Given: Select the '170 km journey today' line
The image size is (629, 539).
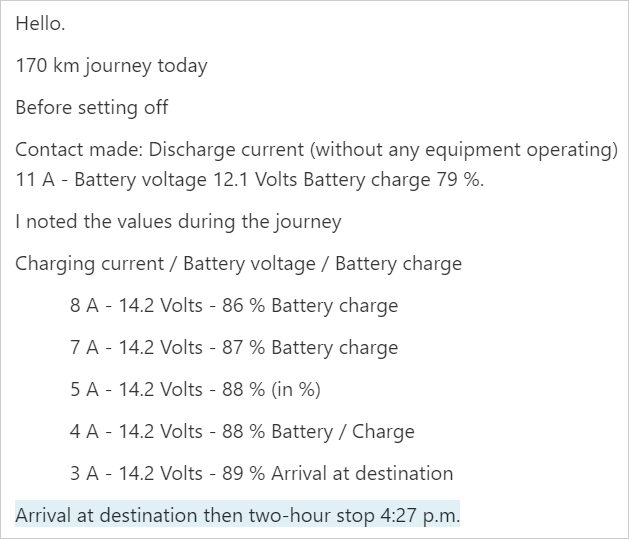Looking at the screenshot, I should 111,66.
